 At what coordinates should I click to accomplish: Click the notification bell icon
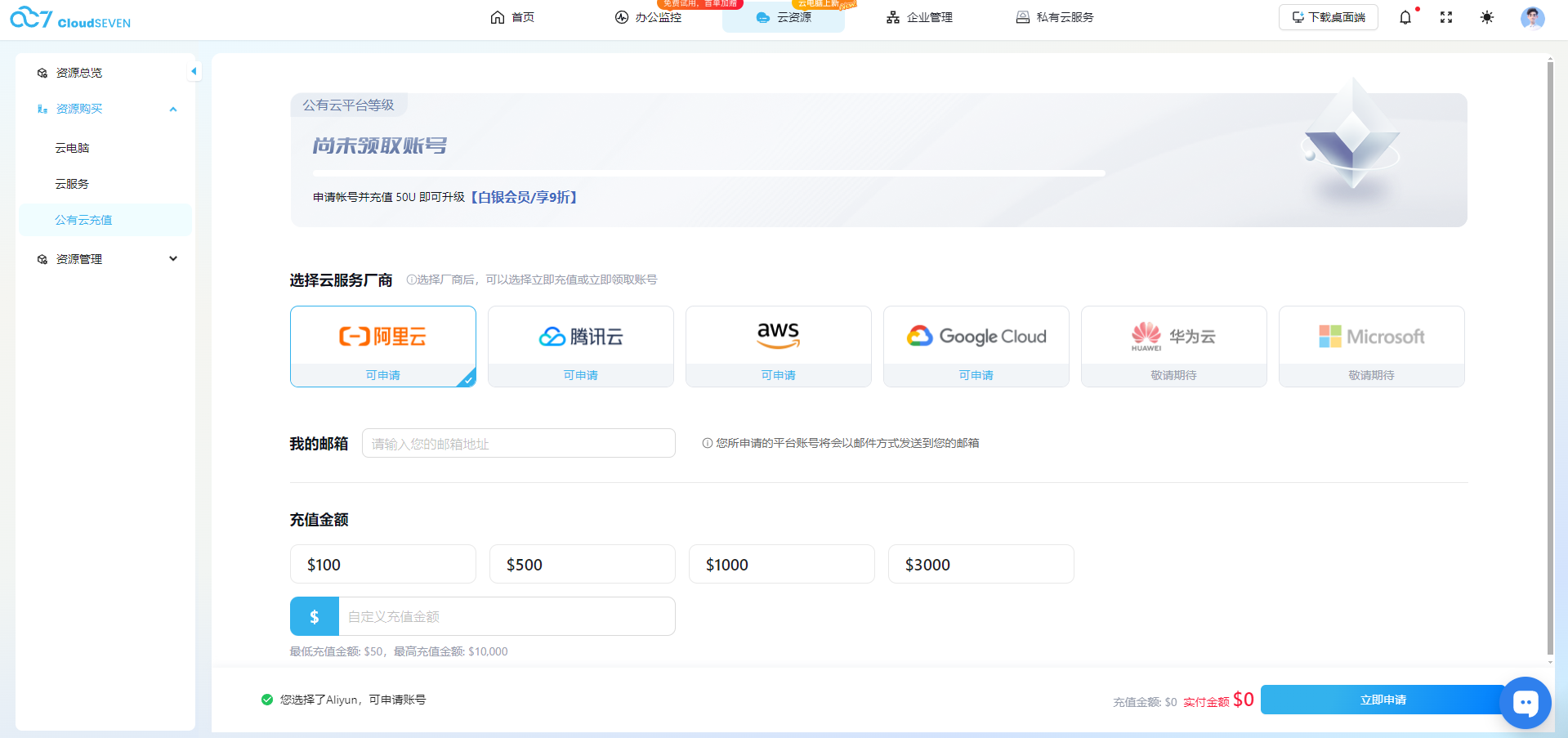1405,17
